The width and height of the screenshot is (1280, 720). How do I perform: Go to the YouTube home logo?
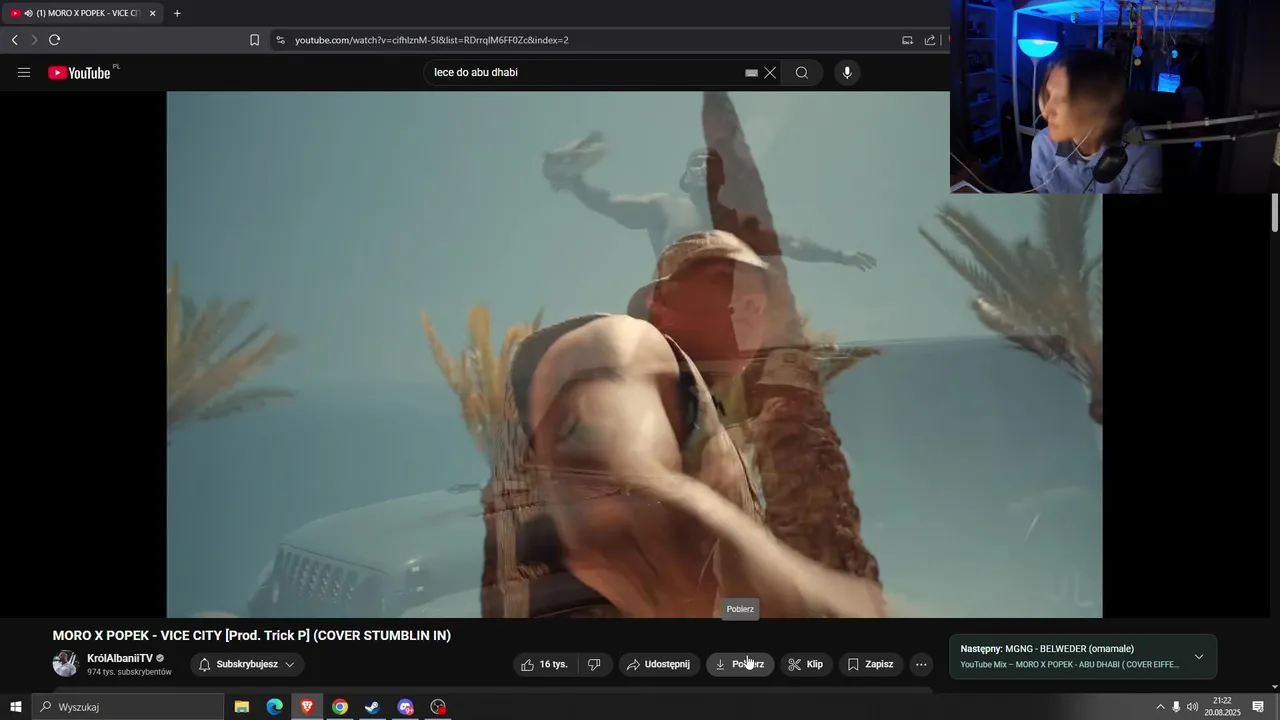pos(79,73)
